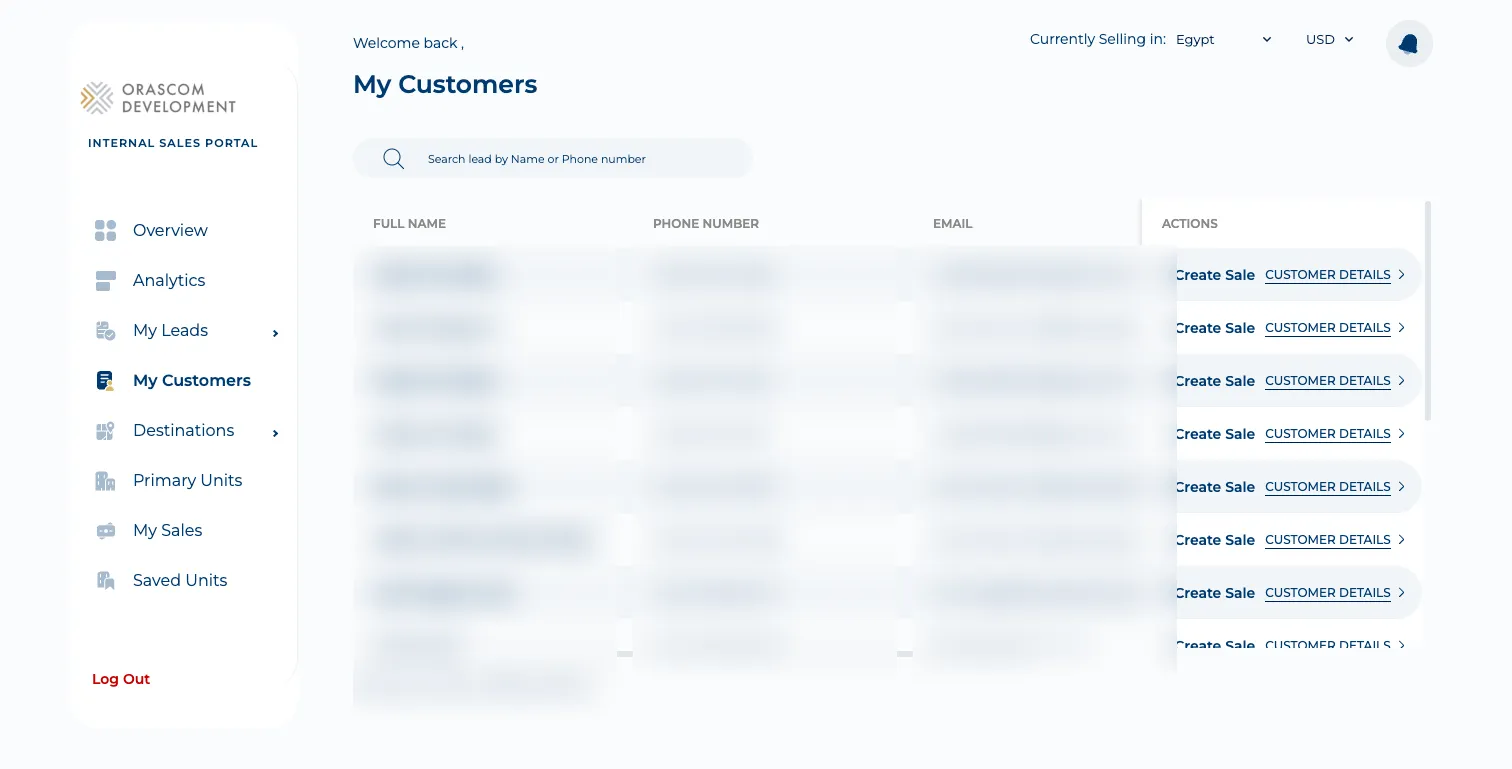Viewport: 1512px width, 769px height.
Task: Click Create Sale in third row
Action: [1215, 381]
